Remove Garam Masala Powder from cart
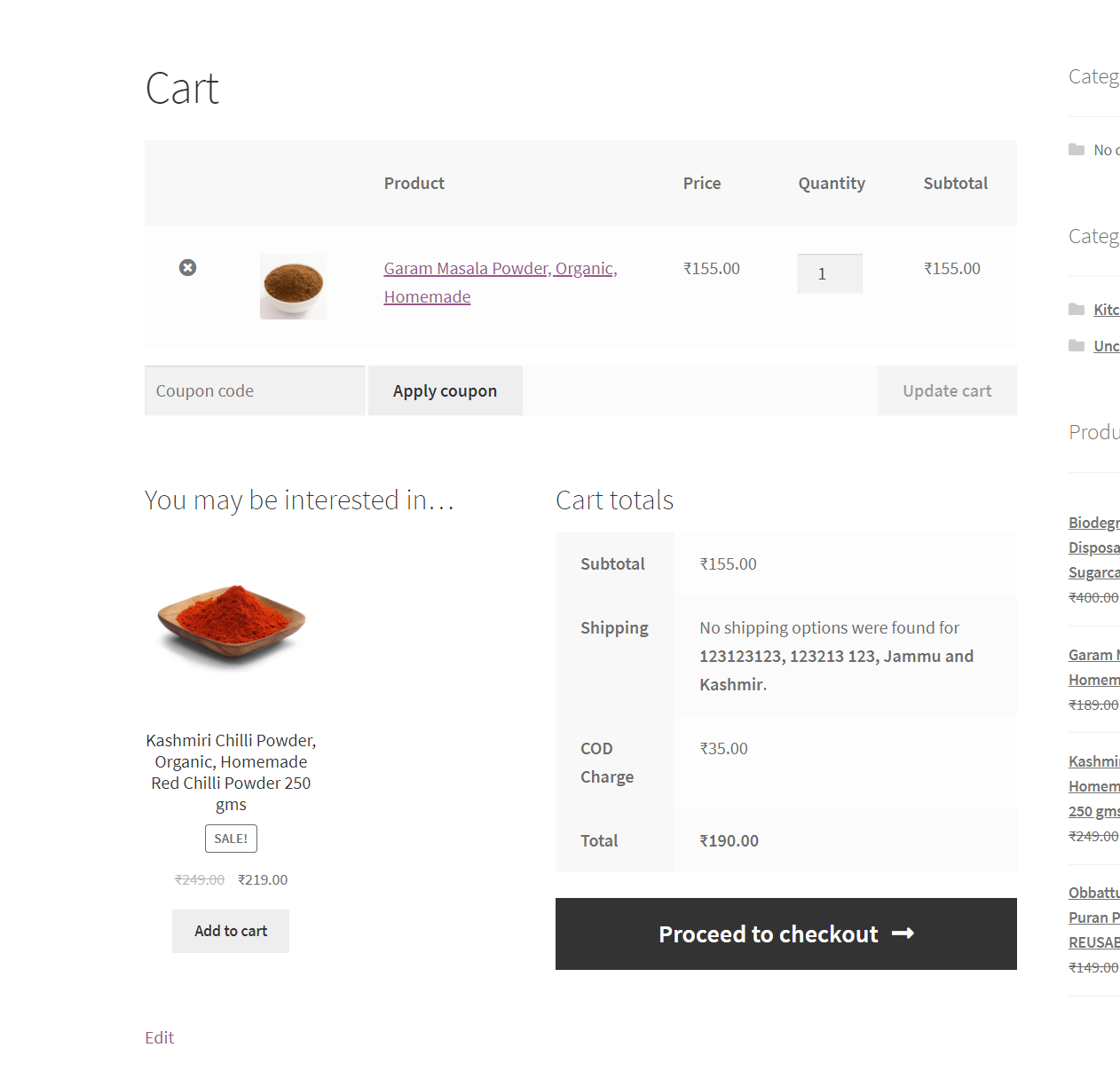The height and width of the screenshot is (1087, 1120). pyautogui.click(x=187, y=268)
